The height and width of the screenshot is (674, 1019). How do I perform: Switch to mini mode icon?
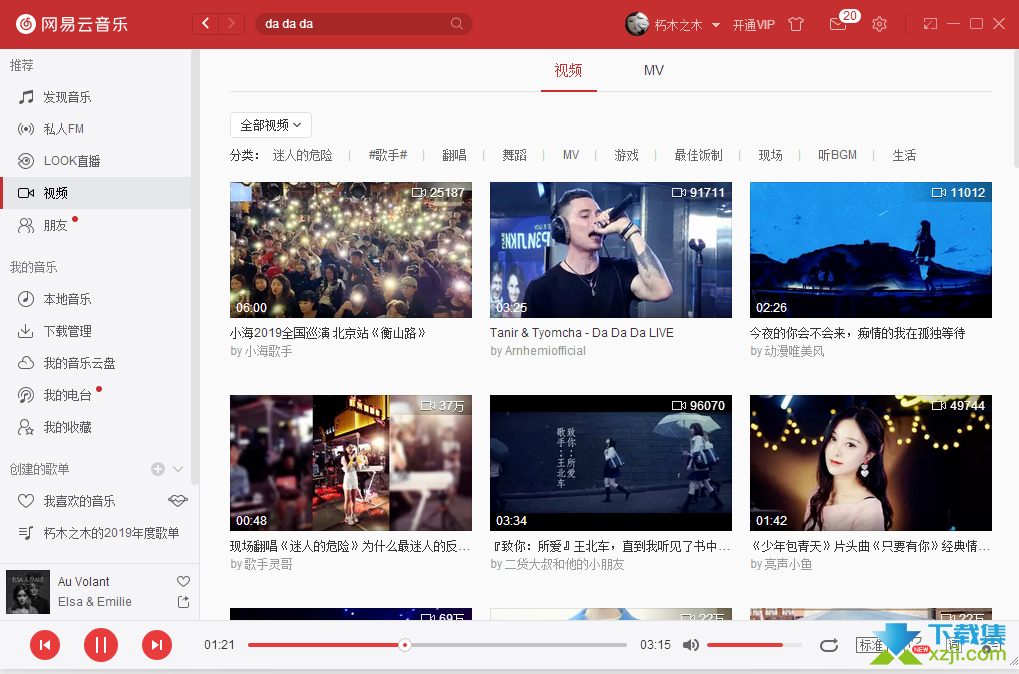[x=930, y=24]
